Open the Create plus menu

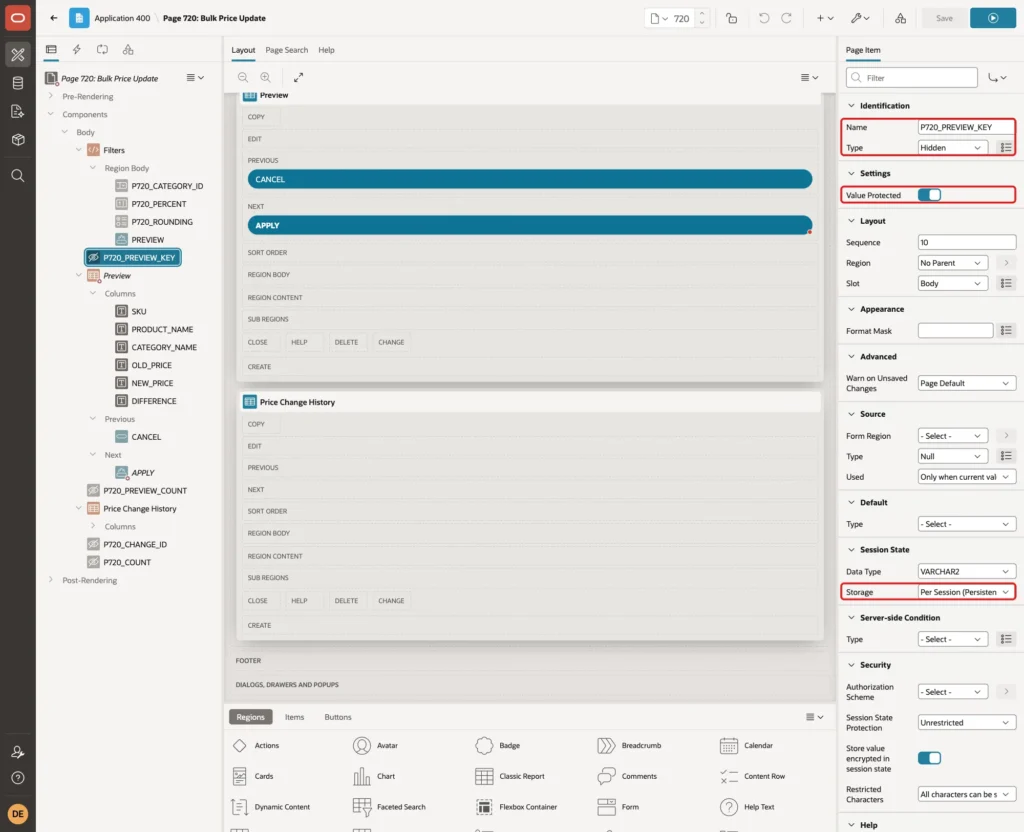(825, 18)
